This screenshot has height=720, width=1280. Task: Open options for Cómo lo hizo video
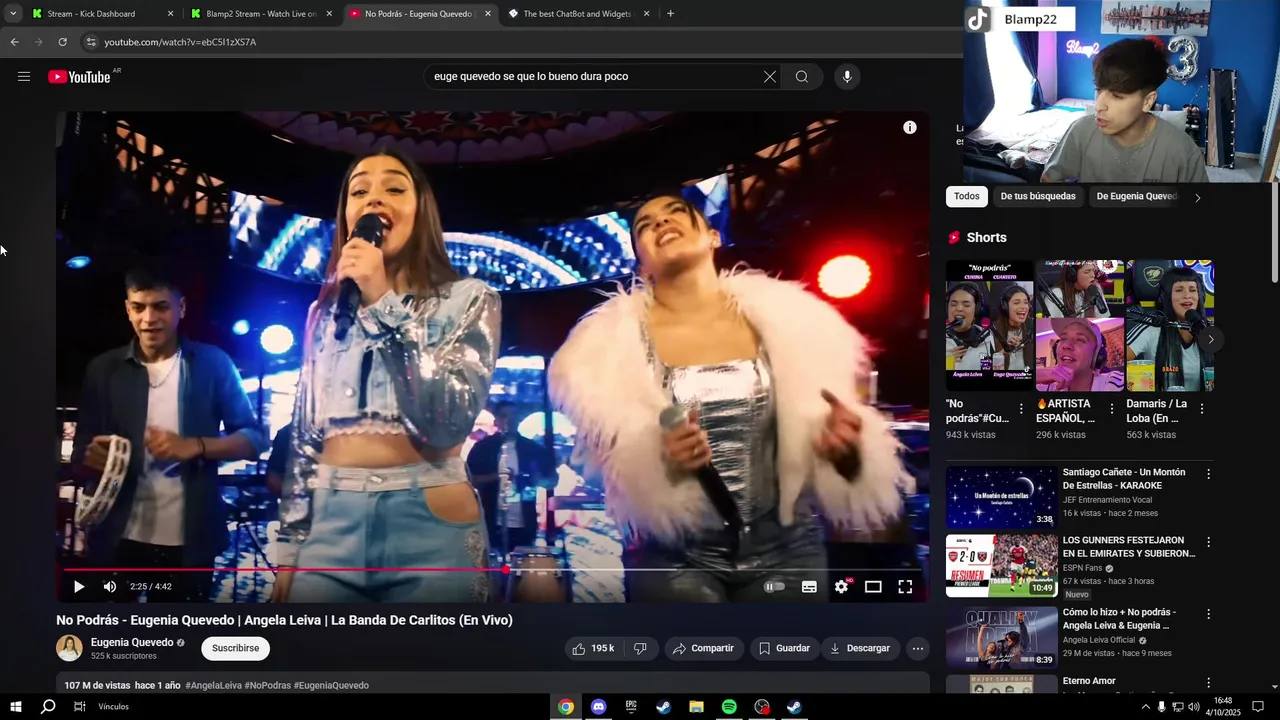click(x=1208, y=615)
